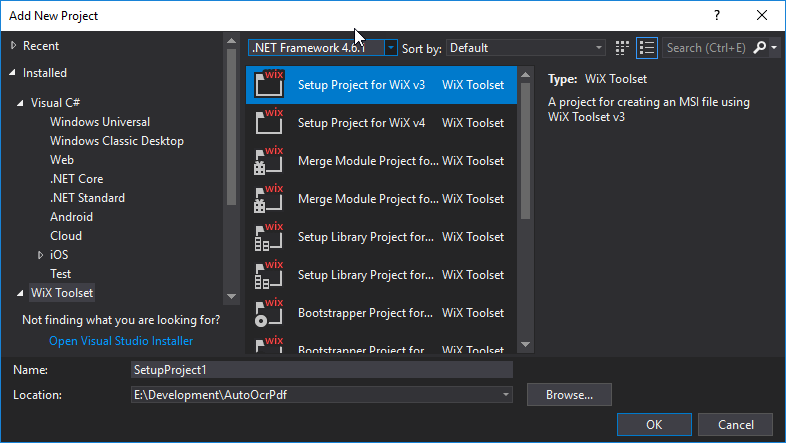Select the Web category

pyautogui.click(x=62, y=160)
